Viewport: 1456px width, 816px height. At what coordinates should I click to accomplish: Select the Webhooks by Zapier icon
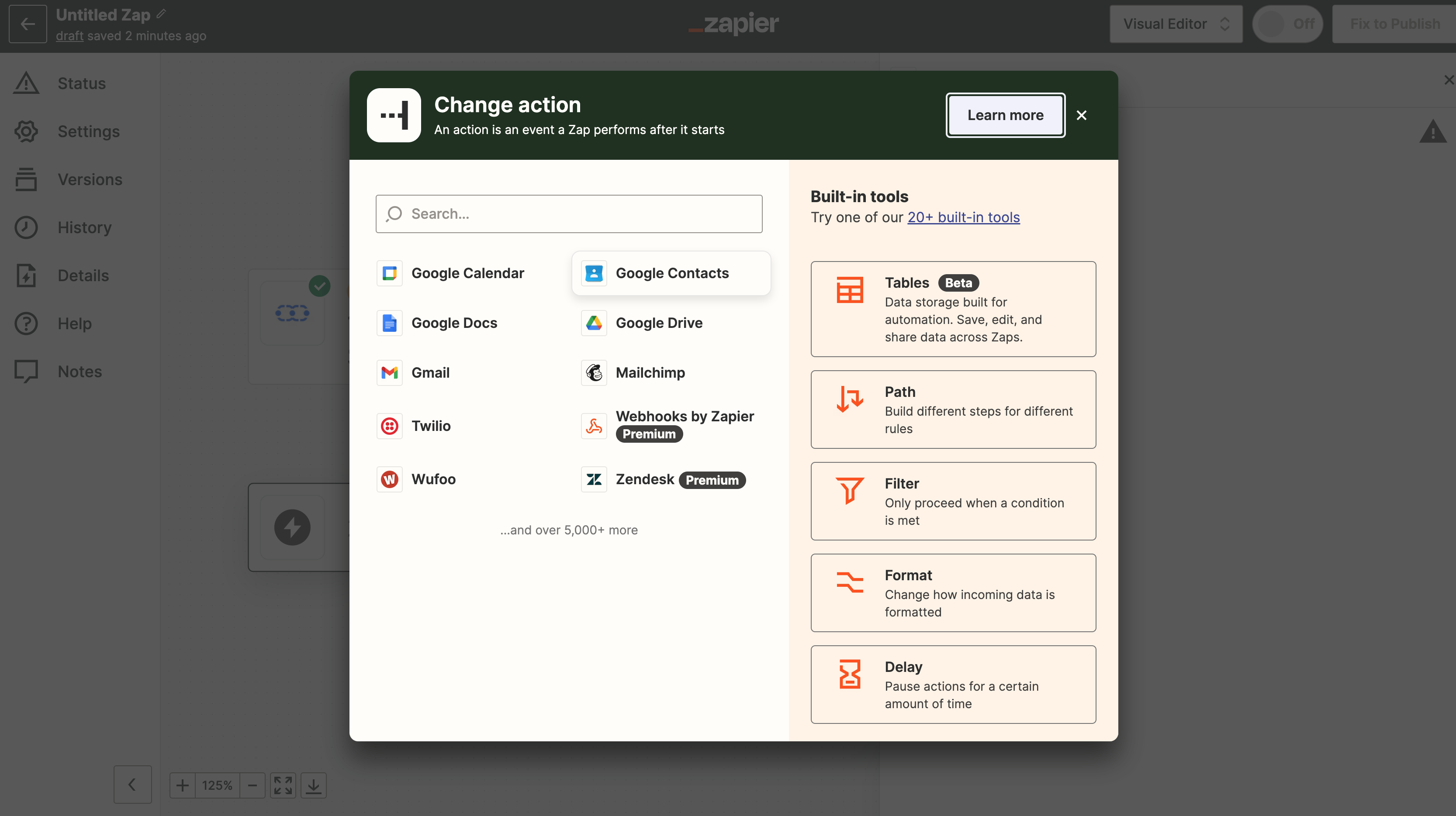coord(594,426)
